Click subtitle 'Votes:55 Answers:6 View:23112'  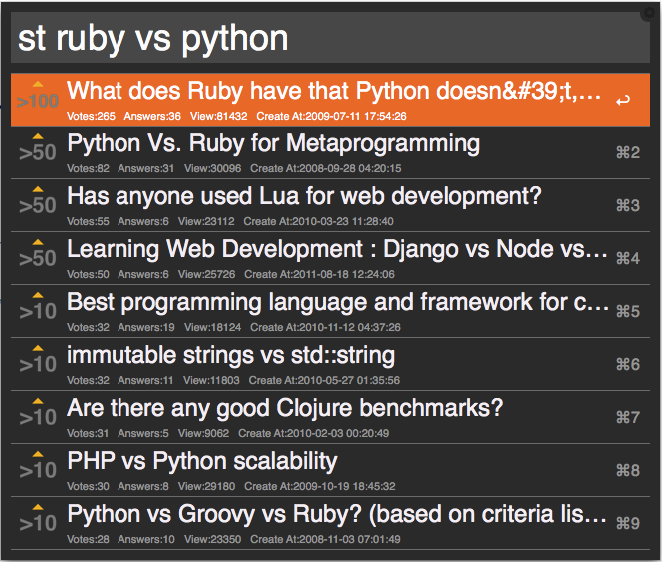151,221
